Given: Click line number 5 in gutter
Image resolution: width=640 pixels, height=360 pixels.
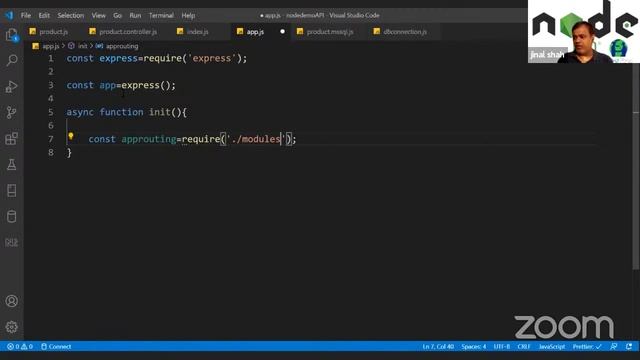Looking at the screenshot, I should tap(51, 112).
